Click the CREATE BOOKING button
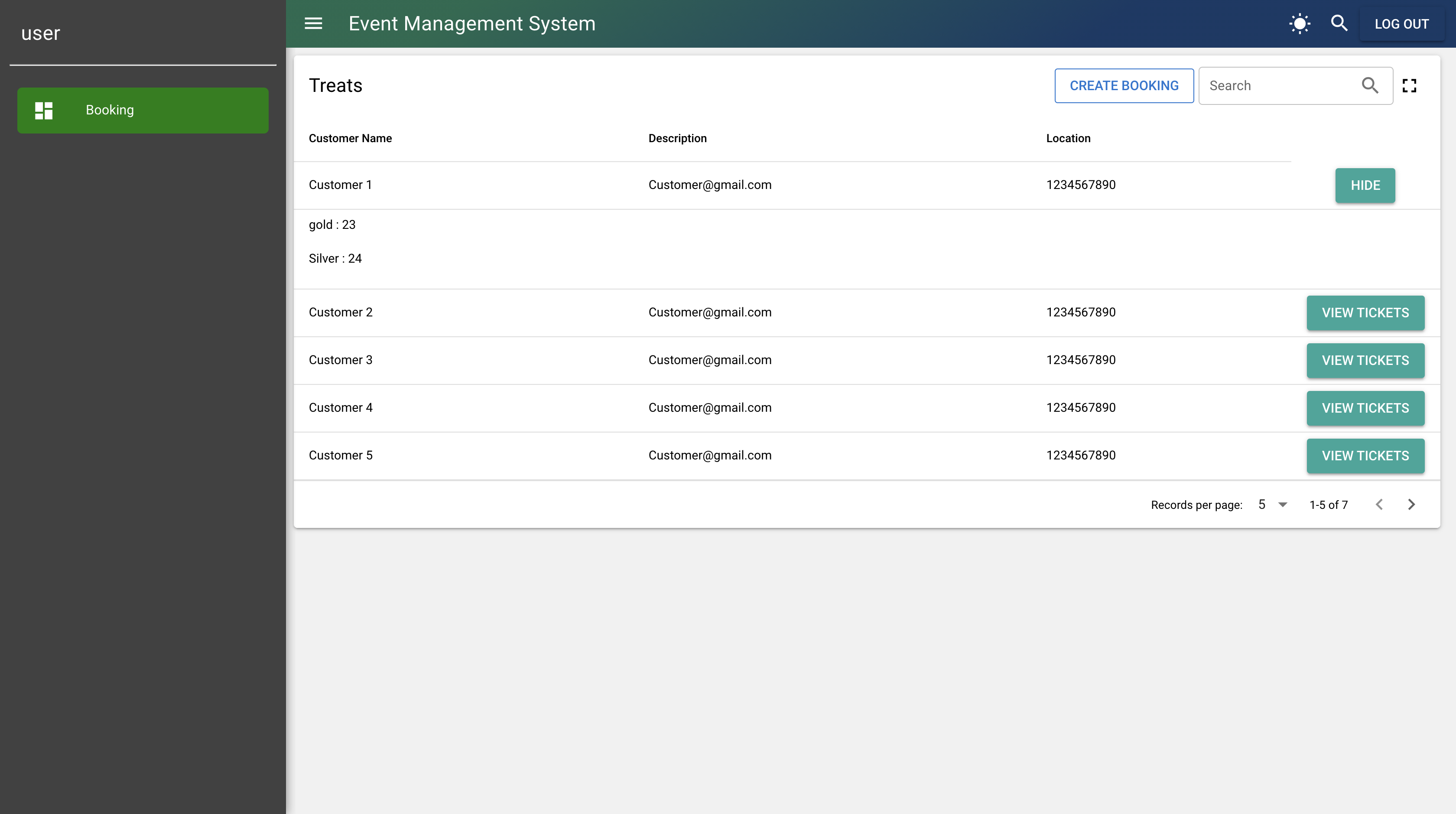The width and height of the screenshot is (1456, 814). [1124, 85]
